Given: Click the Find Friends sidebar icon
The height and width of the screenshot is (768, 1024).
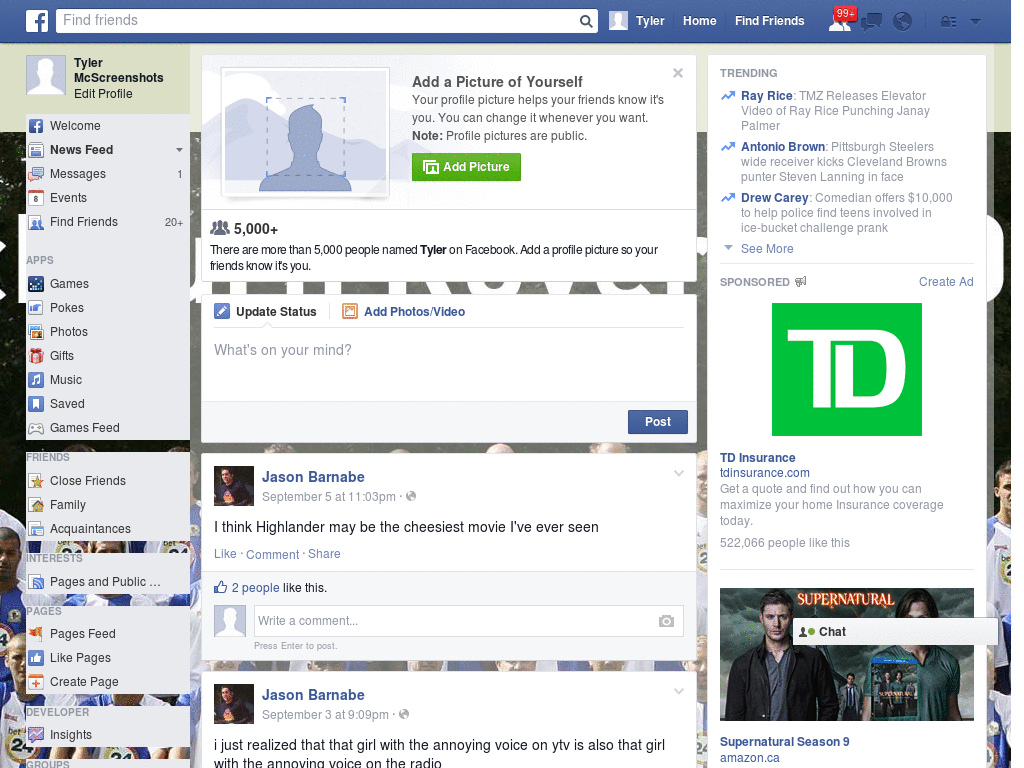Looking at the screenshot, I should coord(36,222).
